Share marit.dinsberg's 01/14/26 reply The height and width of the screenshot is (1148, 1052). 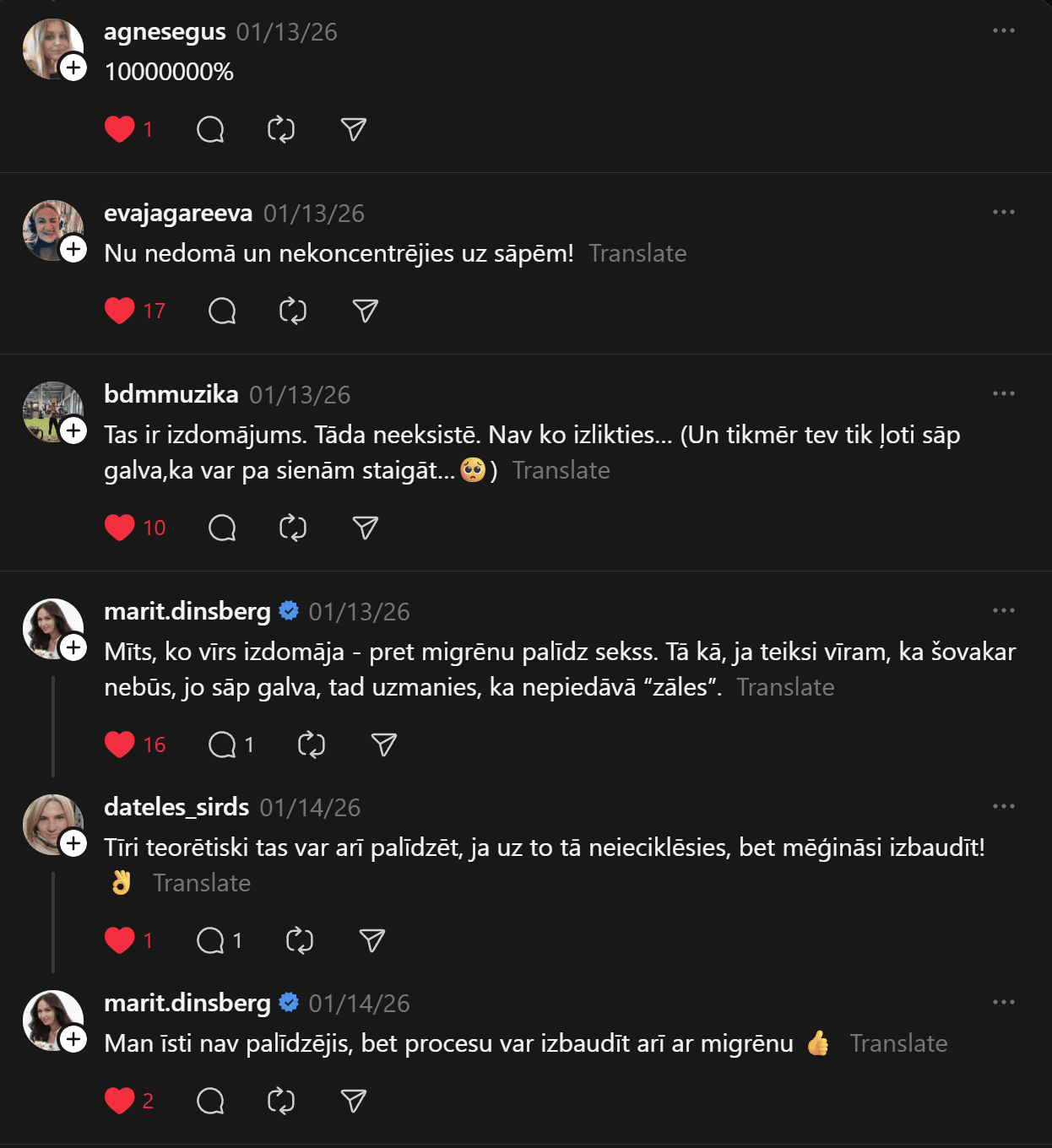coord(353,1101)
